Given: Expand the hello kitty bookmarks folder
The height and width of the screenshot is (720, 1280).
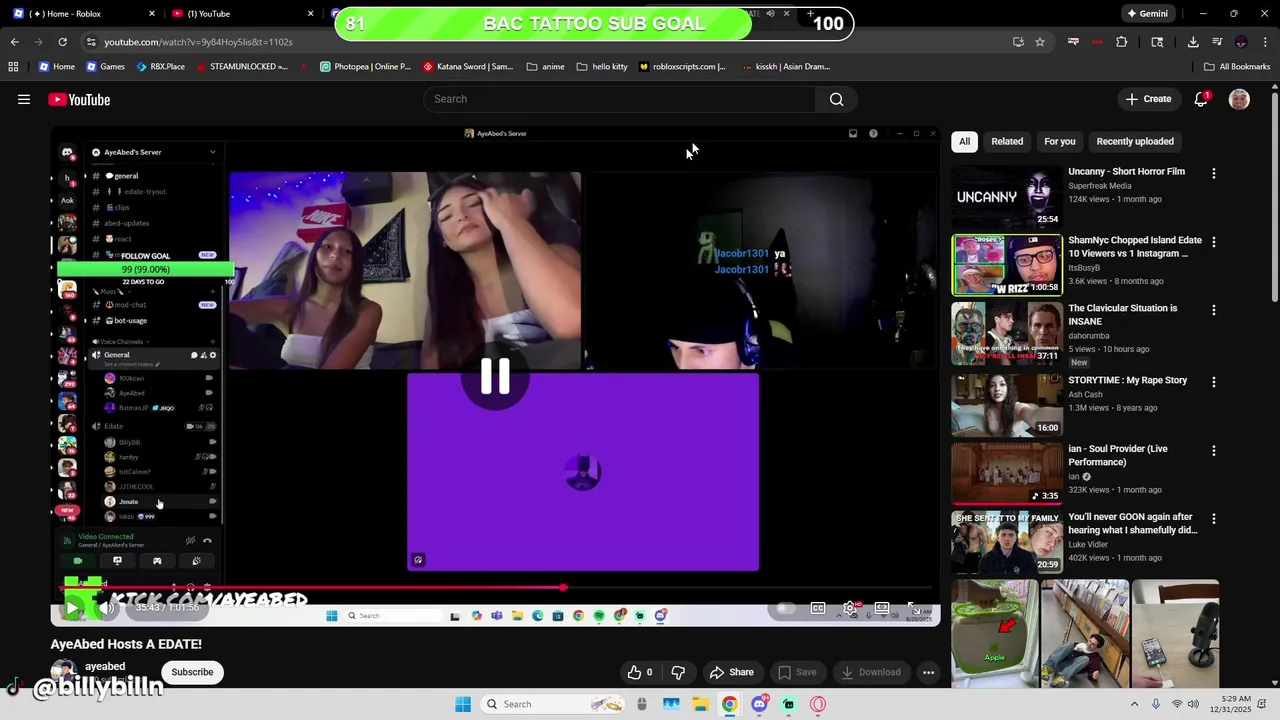Looking at the screenshot, I should 602,67.
